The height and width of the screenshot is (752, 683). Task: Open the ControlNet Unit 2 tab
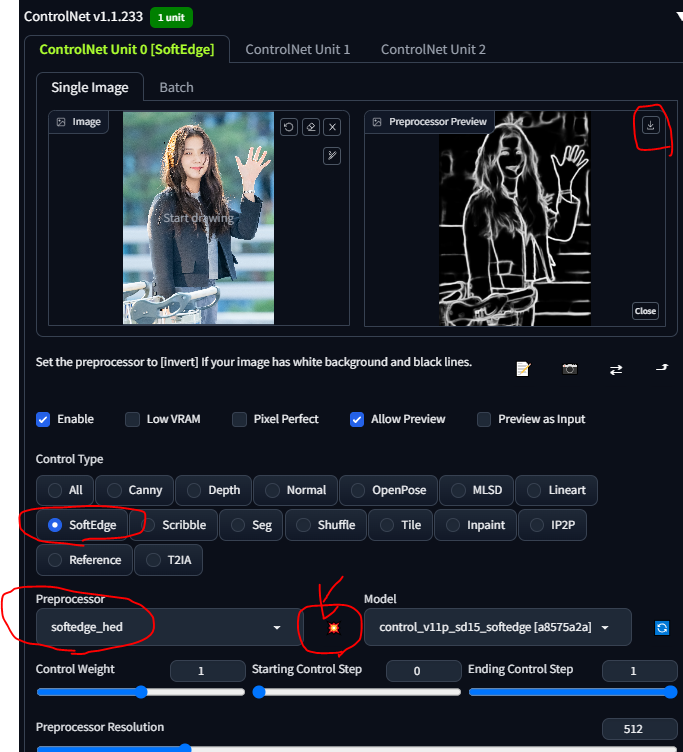click(x=433, y=49)
